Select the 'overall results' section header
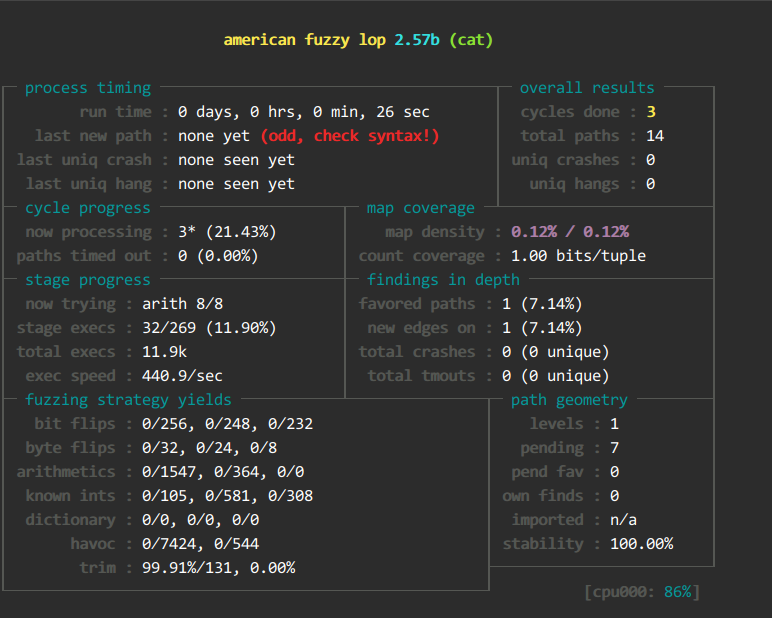This screenshot has width=772, height=618. pos(587,88)
